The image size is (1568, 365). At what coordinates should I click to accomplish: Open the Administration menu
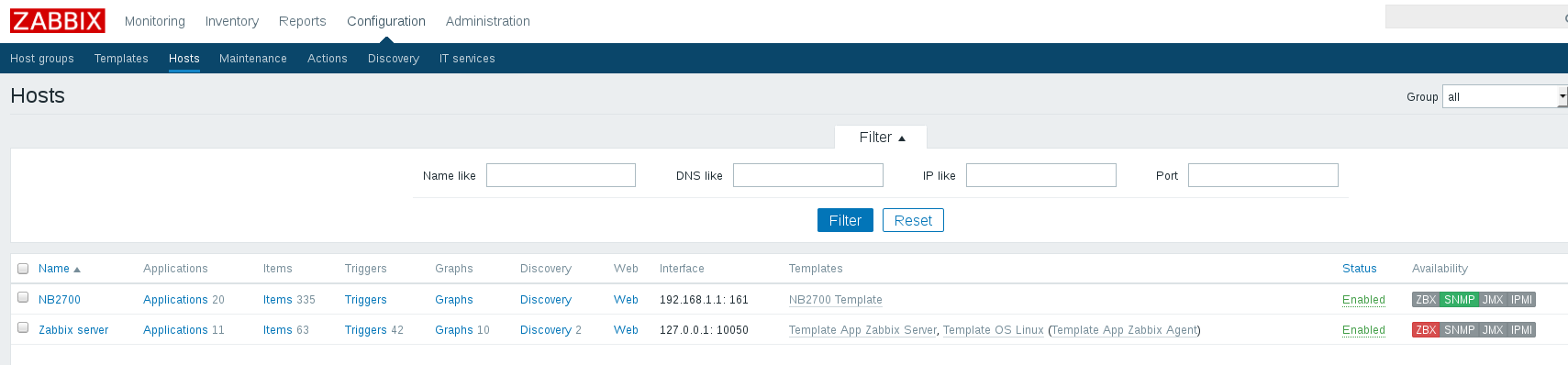pyautogui.click(x=488, y=21)
